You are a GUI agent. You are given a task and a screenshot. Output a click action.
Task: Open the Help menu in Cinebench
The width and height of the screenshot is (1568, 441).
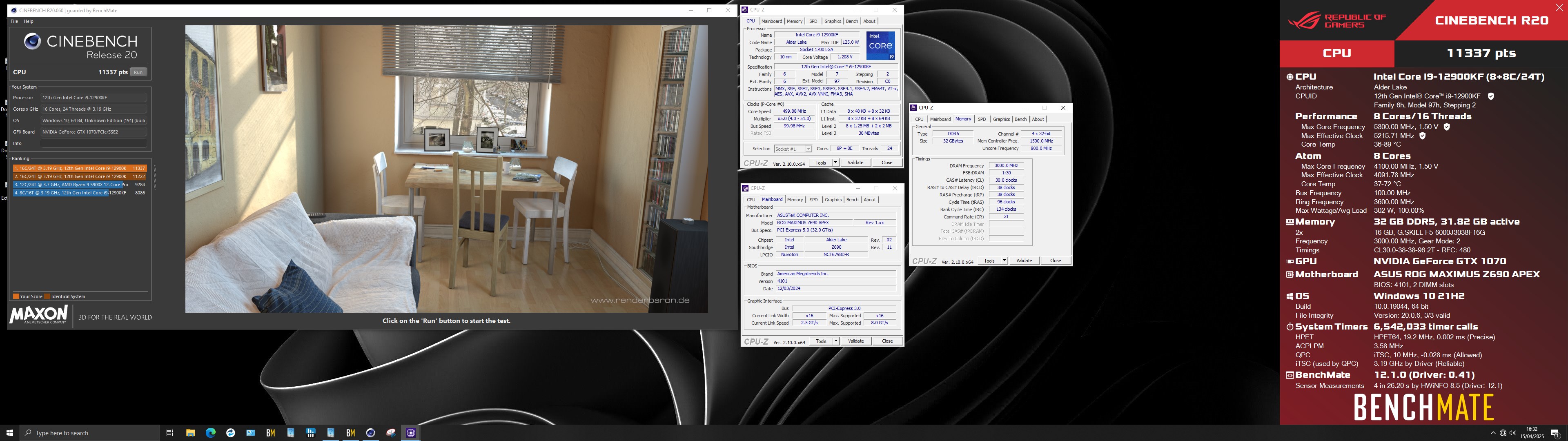pyautogui.click(x=29, y=21)
